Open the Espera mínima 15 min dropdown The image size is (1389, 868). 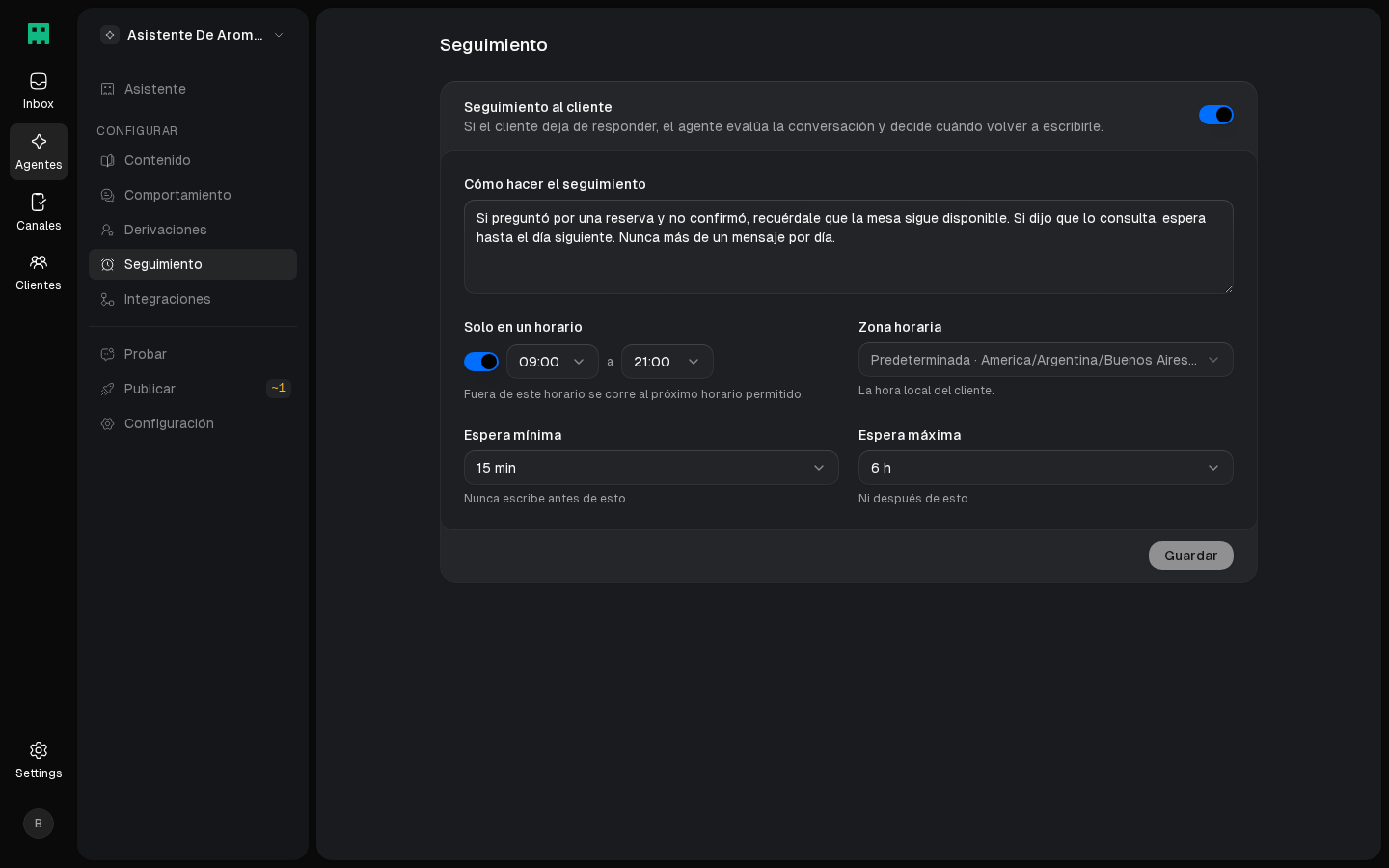coord(651,468)
